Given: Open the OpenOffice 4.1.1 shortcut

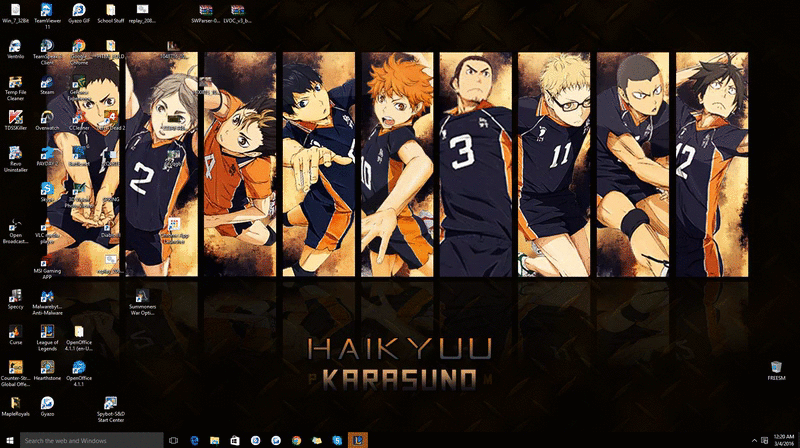Looking at the screenshot, I should click(79, 374).
